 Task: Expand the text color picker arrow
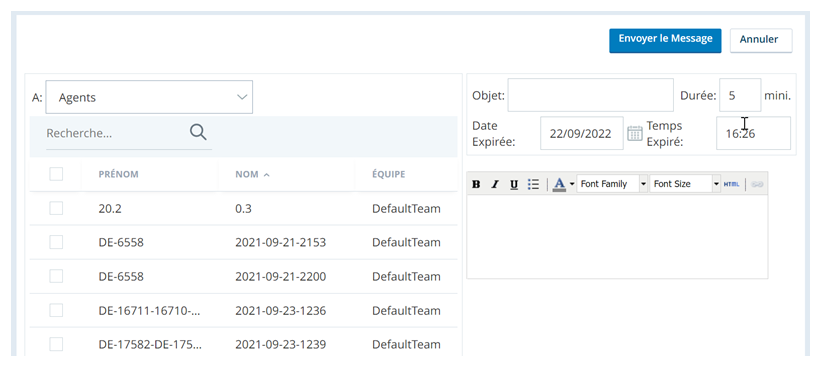pyautogui.click(x=572, y=184)
